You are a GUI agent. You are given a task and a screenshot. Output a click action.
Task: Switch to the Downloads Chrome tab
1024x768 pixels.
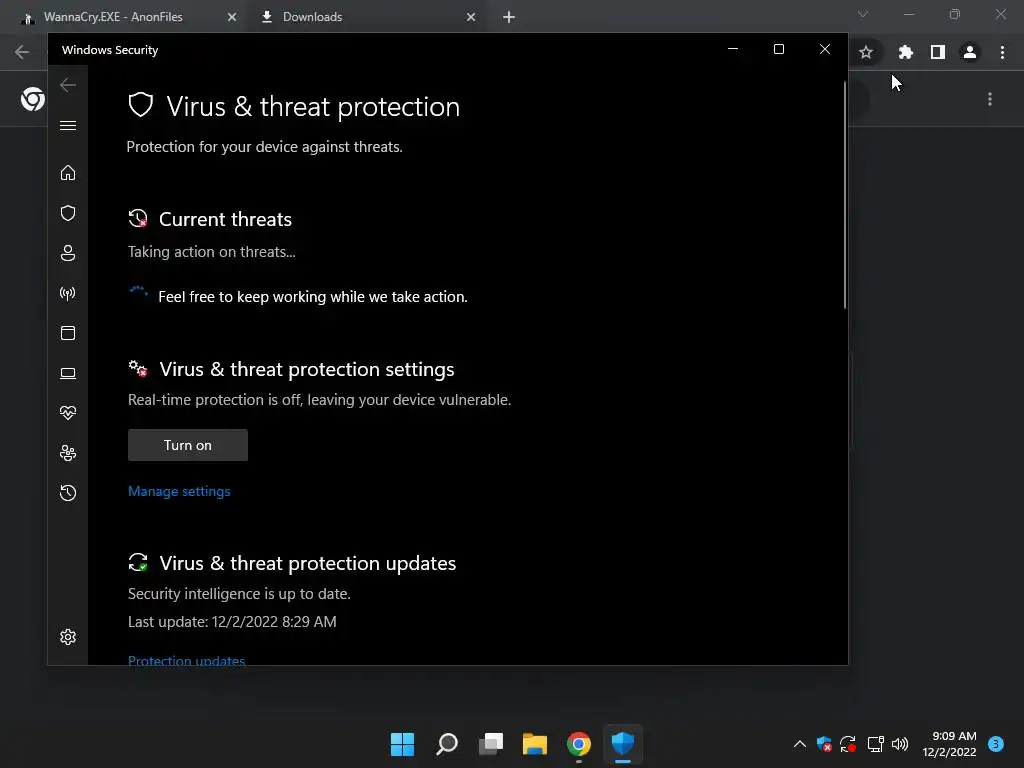pos(312,17)
